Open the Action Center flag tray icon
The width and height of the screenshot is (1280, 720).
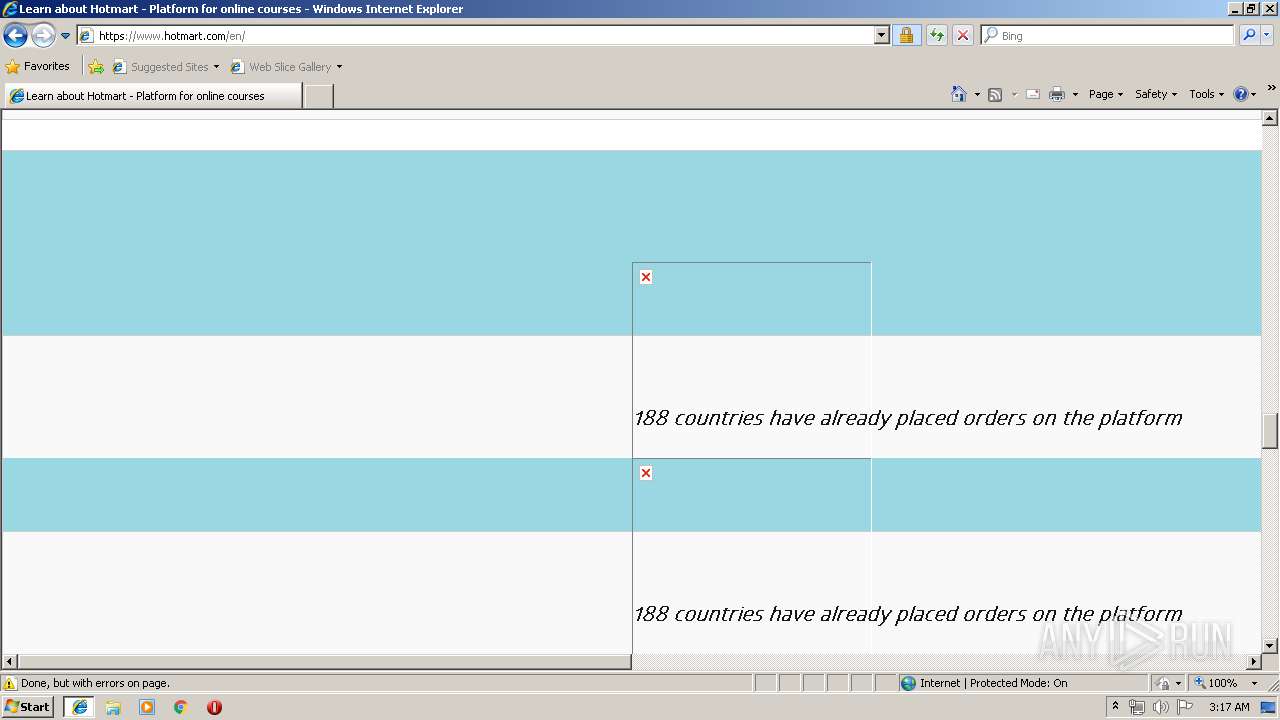pyautogui.click(x=1185, y=707)
